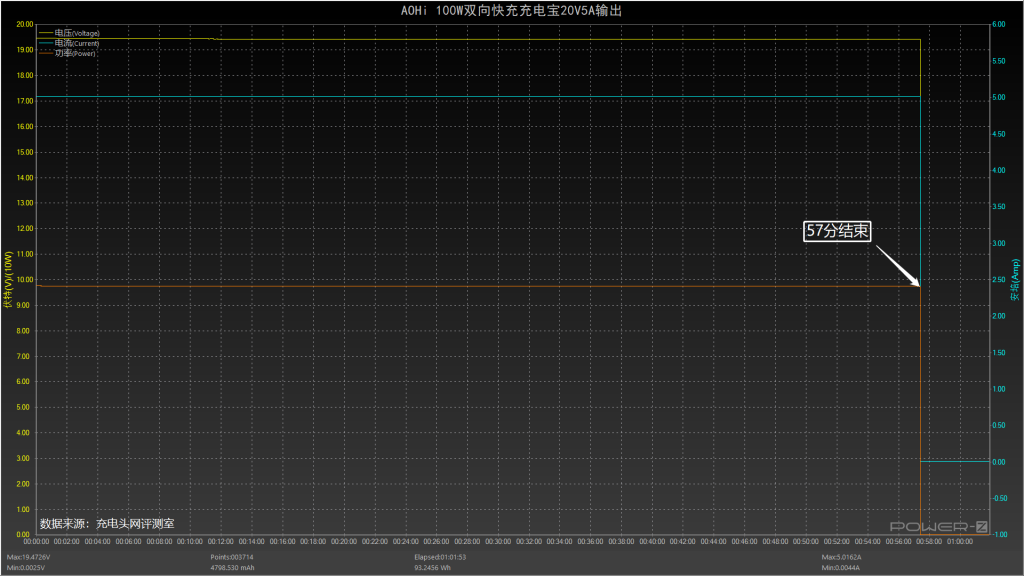Image resolution: width=1024 pixels, height=576 pixels.
Task: Click the 伏特(V)/(10W) left axis title
Action: click(x=8, y=280)
